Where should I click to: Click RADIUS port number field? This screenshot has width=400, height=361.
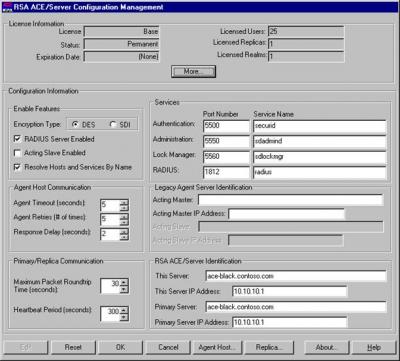tap(226, 172)
